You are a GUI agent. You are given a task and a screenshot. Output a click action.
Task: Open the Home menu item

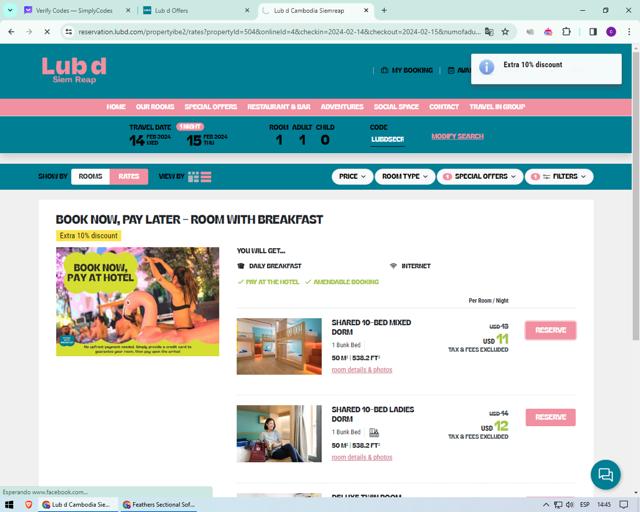click(x=116, y=107)
